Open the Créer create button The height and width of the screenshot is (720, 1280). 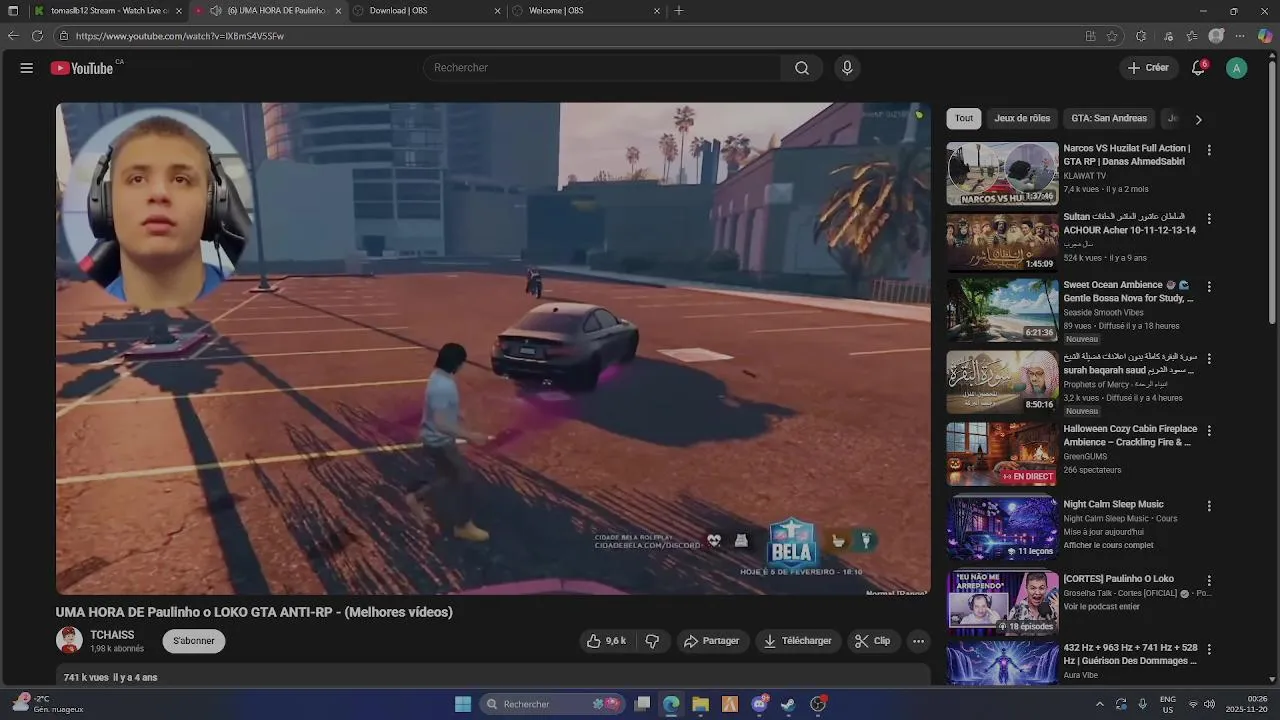point(1148,68)
